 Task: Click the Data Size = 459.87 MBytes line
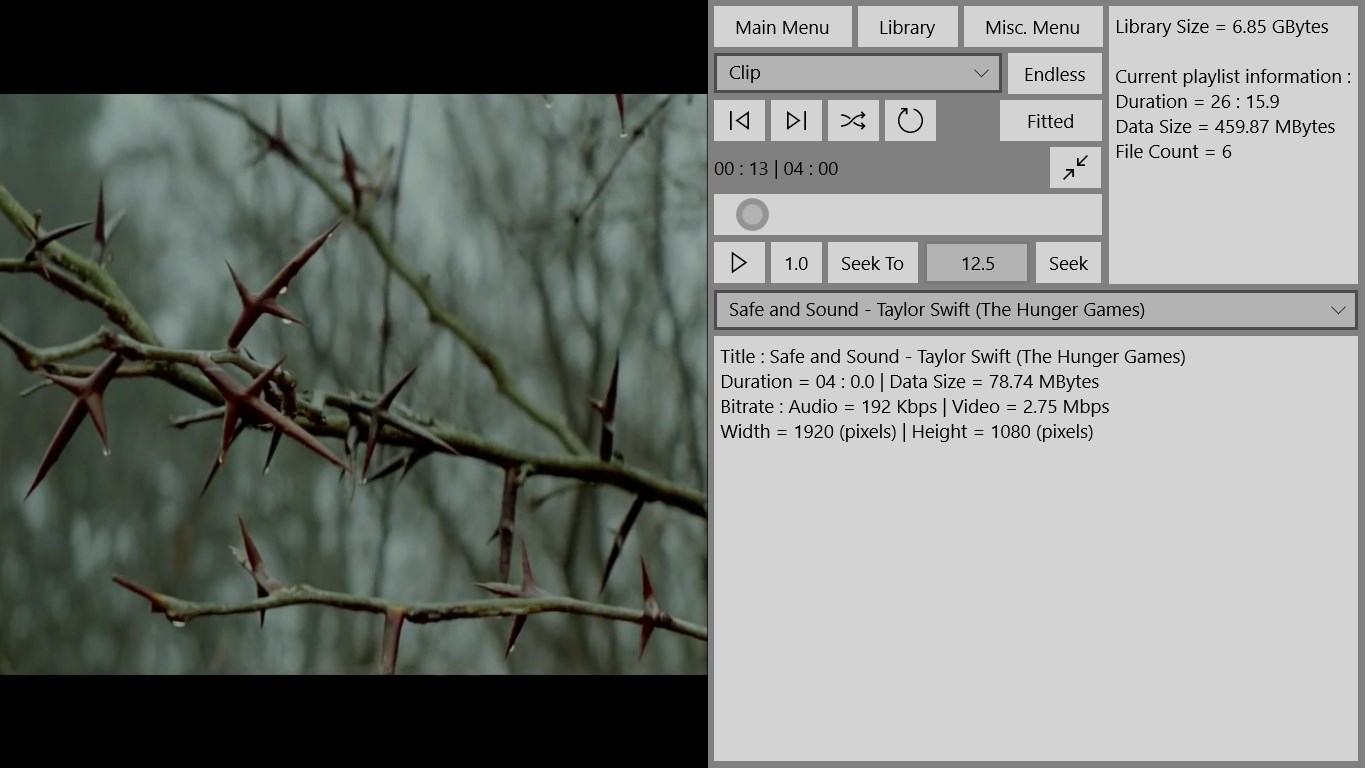1225,127
